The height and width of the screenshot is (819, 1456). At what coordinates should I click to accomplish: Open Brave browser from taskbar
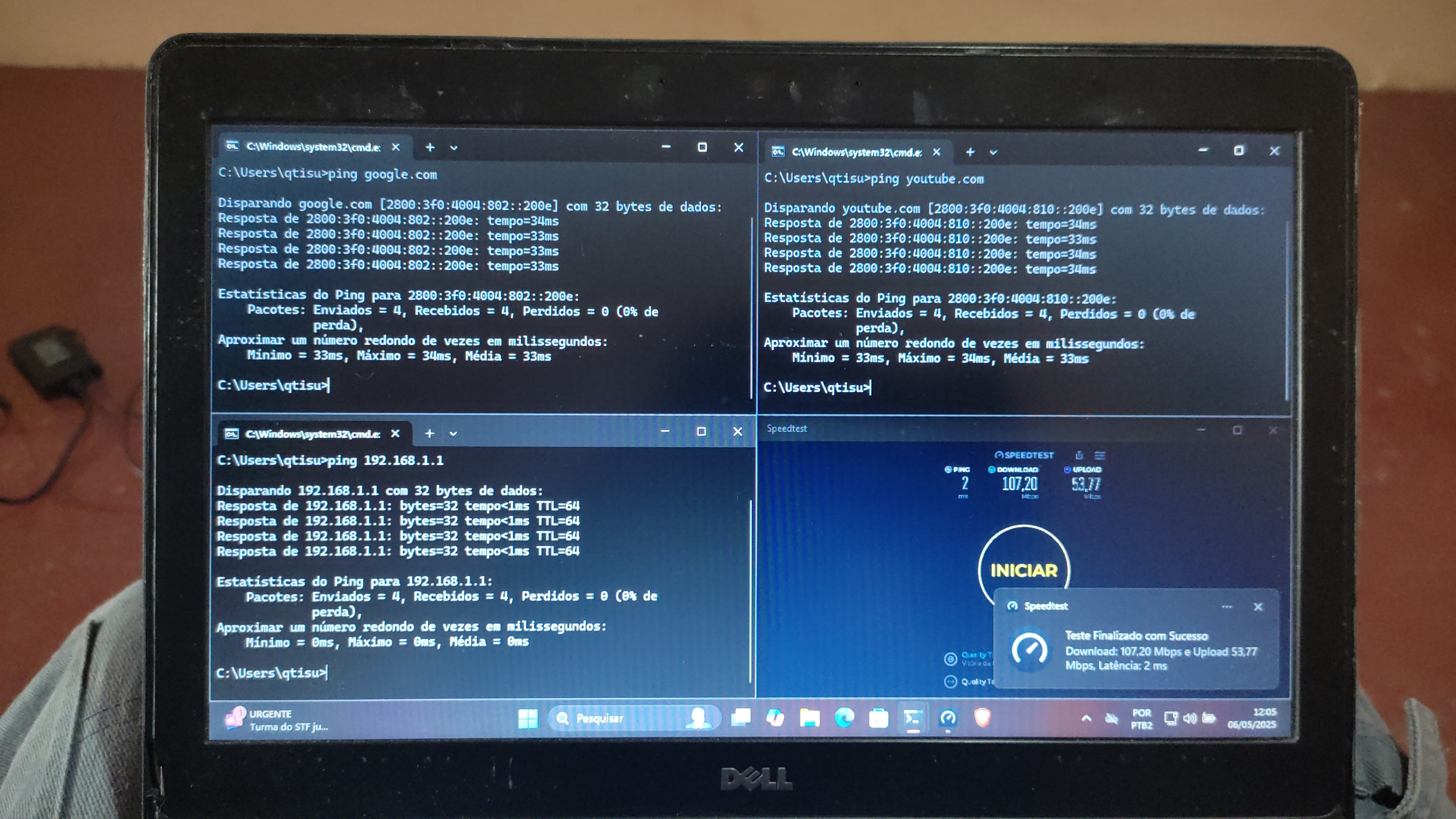point(982,718)
